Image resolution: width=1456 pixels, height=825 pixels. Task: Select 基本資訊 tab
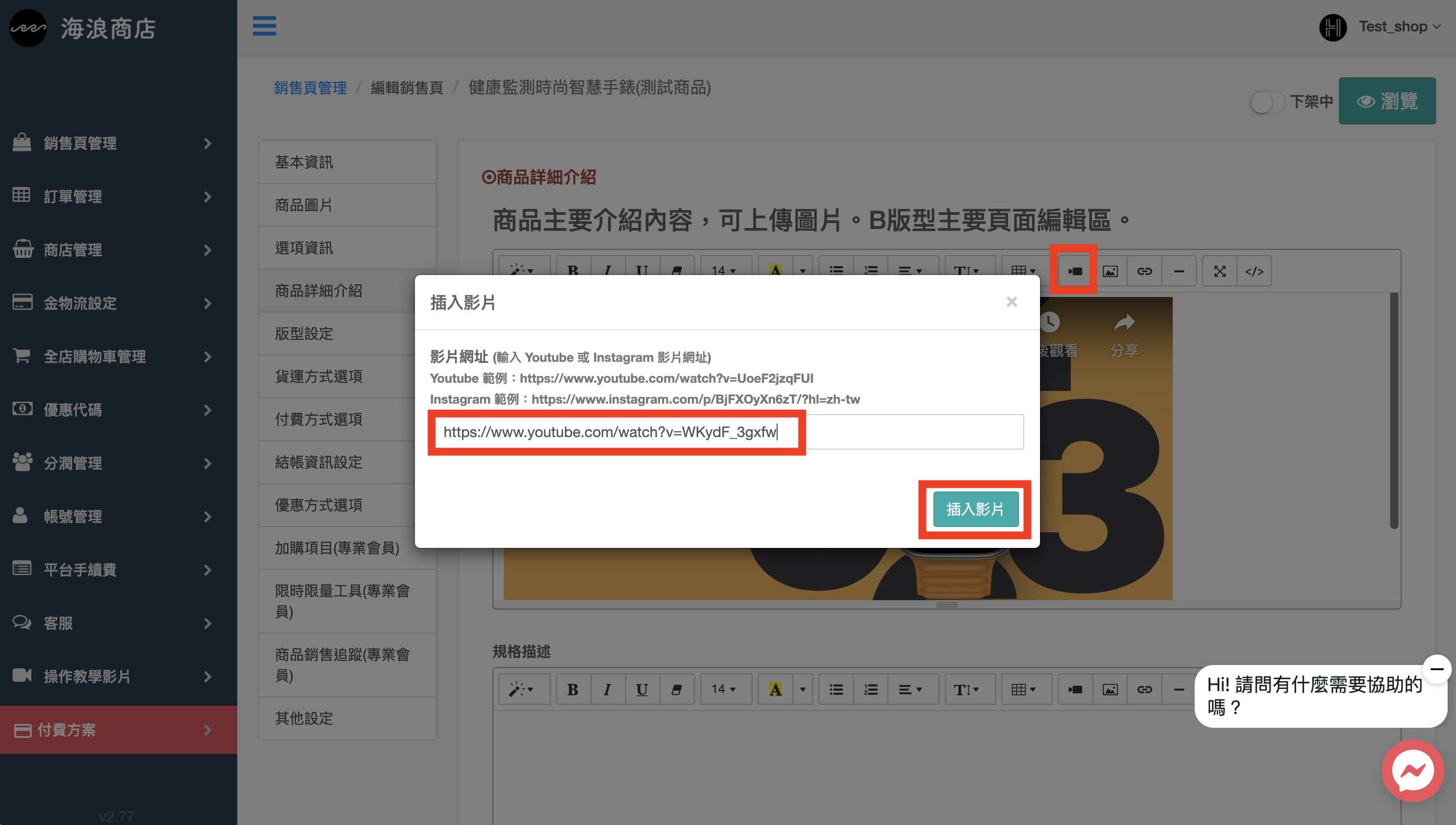347,162
